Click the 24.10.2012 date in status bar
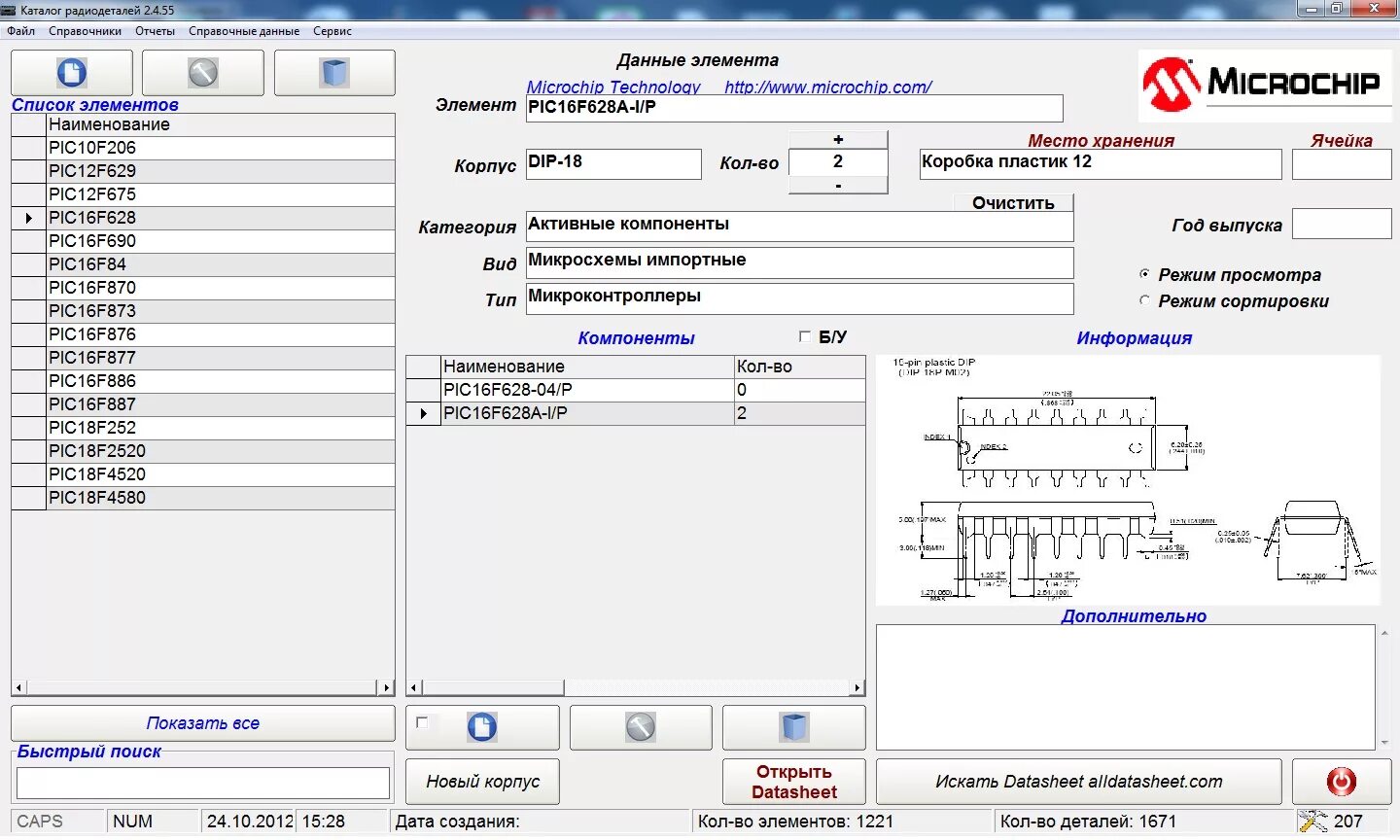Image resolution: width=1400 pixels, height=840 pixels. (x=249, y=822)
